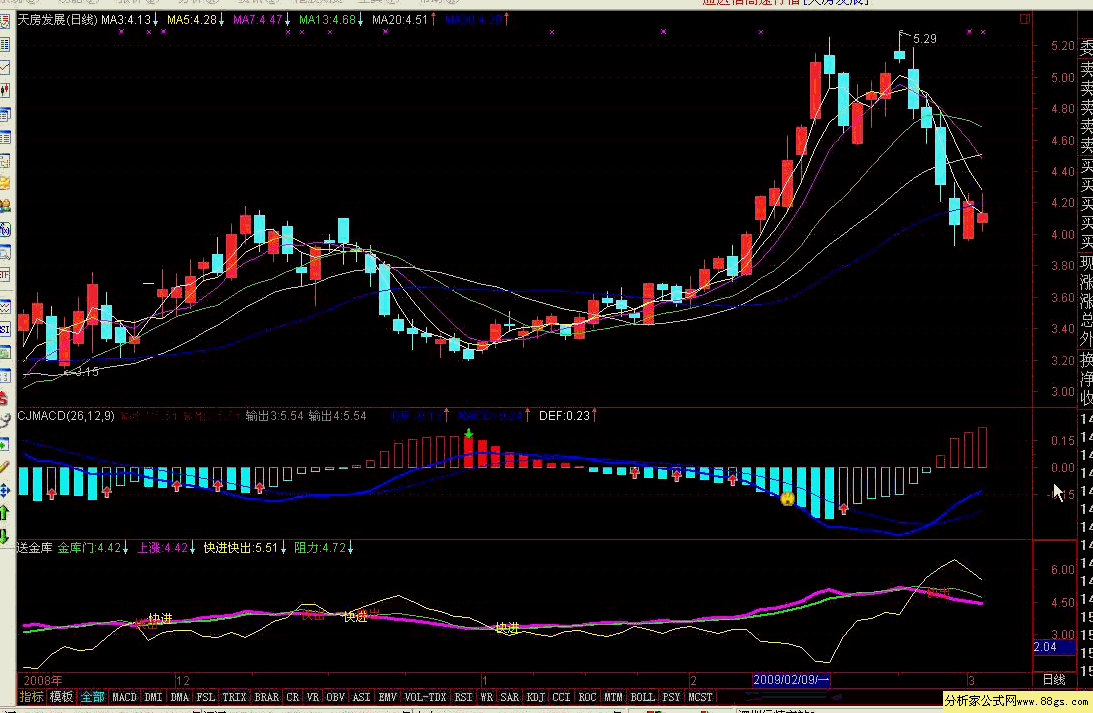Click the 送金库 indicator title
Screen dimensions: 1093x713
coord(35,548)
